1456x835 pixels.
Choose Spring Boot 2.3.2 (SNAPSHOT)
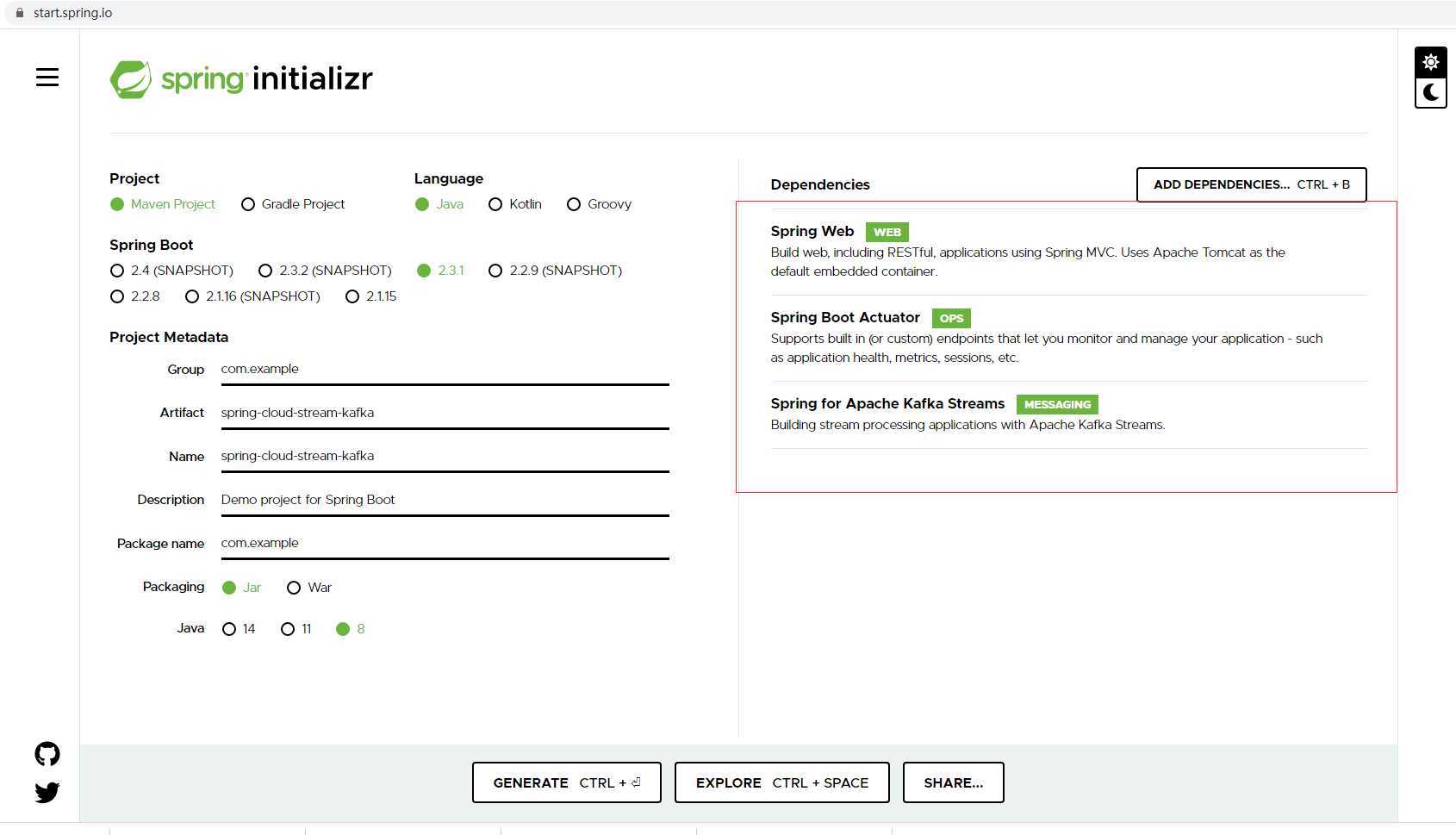[325, 271]
